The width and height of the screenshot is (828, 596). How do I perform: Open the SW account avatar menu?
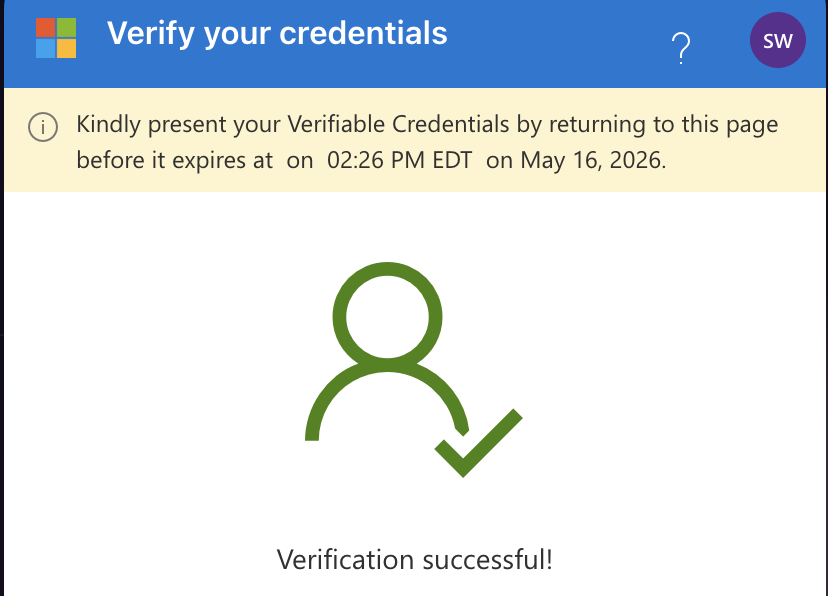pos(777,41)
